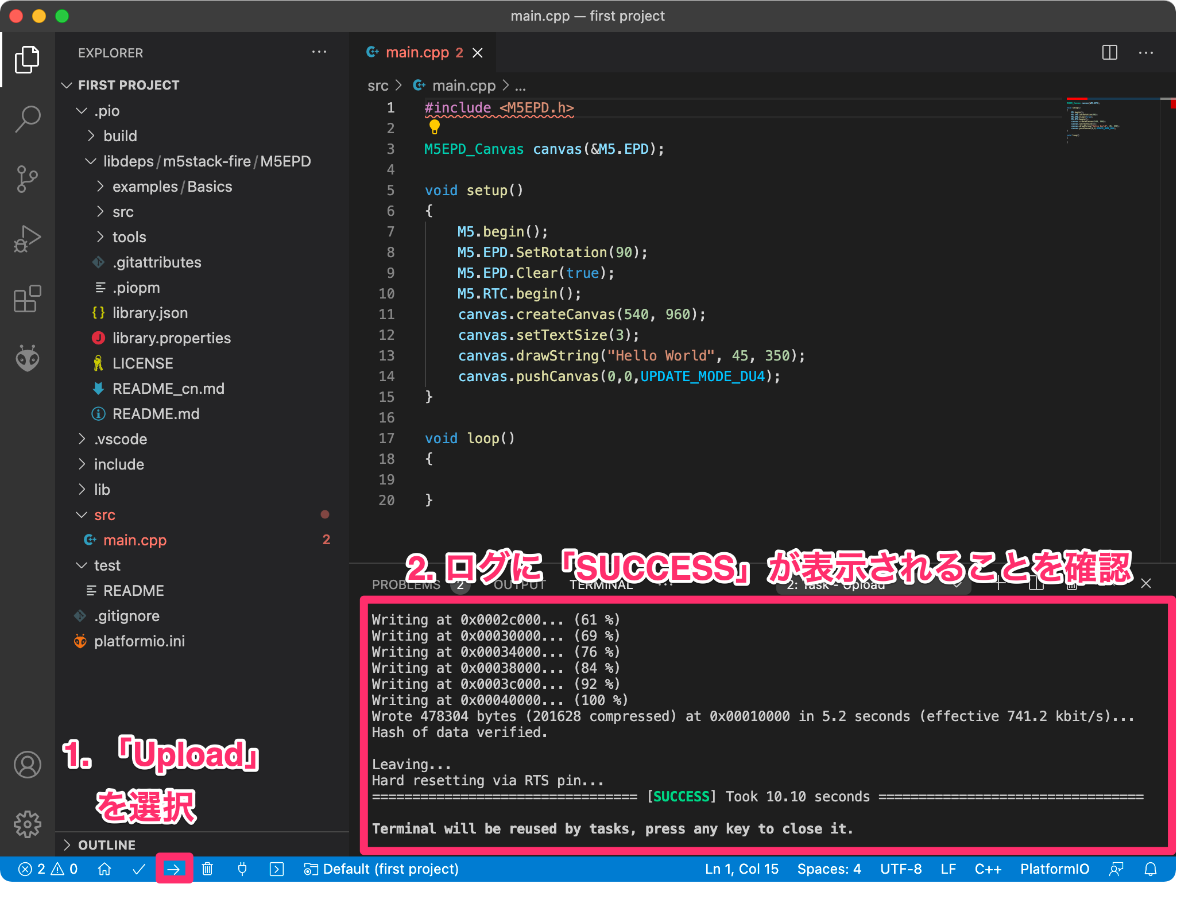Switch environment Default (first project)

[381, 869]
